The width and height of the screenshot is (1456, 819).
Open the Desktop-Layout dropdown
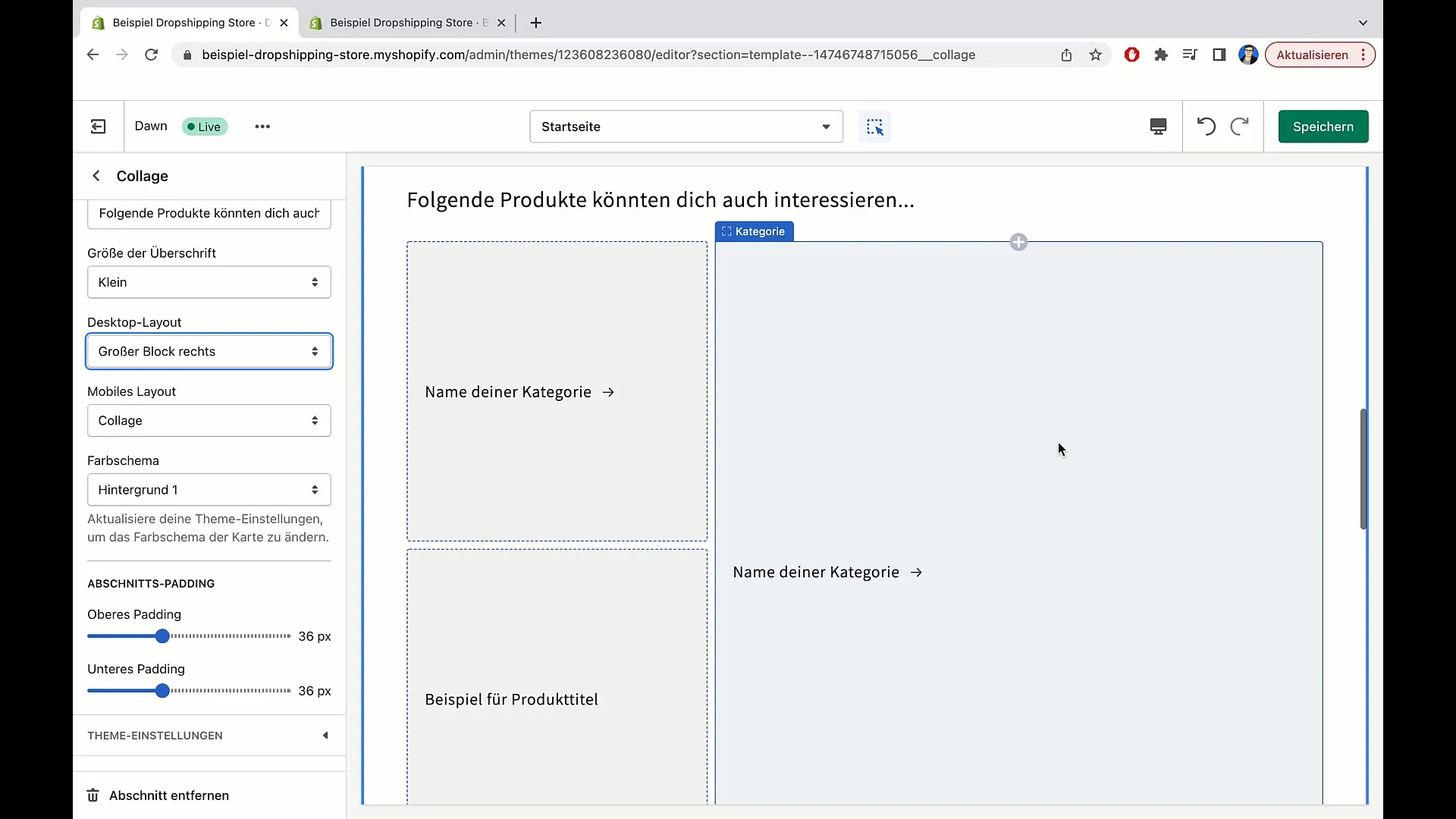pyautogui.click(x=209, y=352)
